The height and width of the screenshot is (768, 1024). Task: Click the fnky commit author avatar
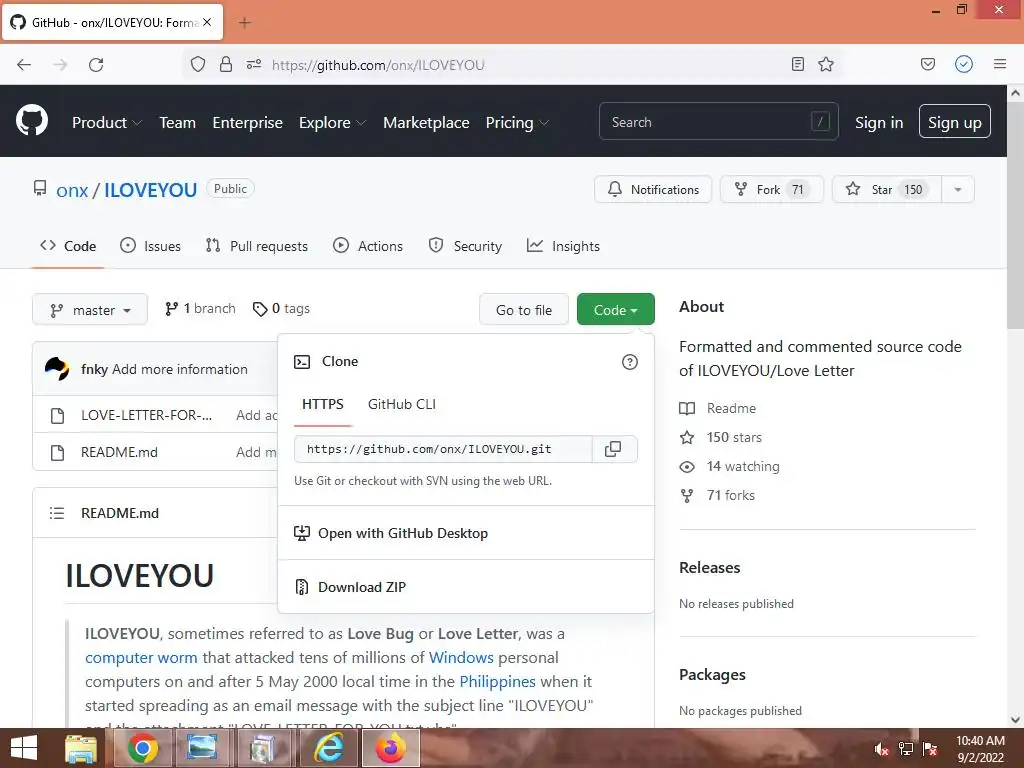pyautogui.click(x=57, y=369)
